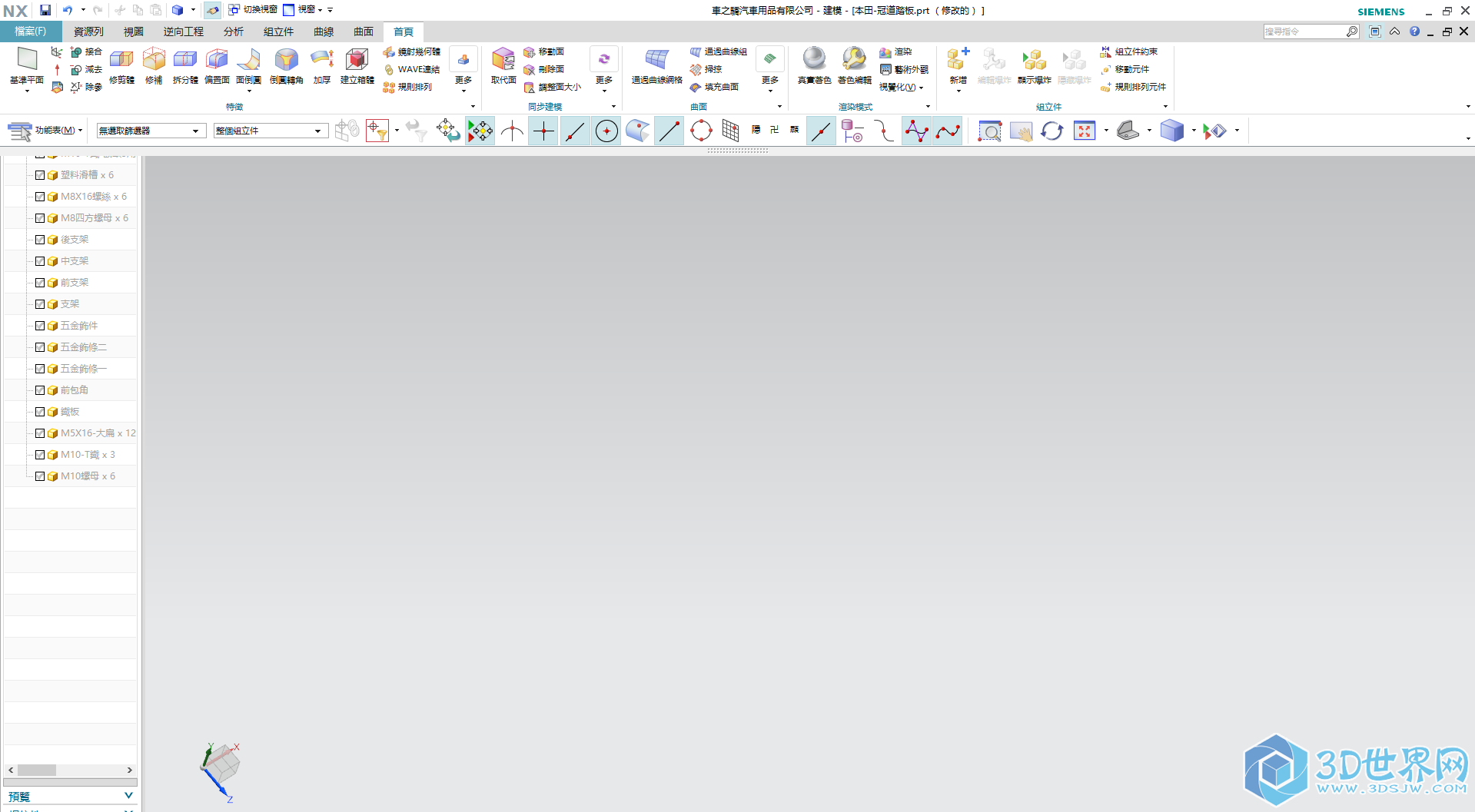Uncheck the M10螺母 x 6 checkbox
Screen dimensions: 1475x812
pyautogui.click(x=40, y=476)
